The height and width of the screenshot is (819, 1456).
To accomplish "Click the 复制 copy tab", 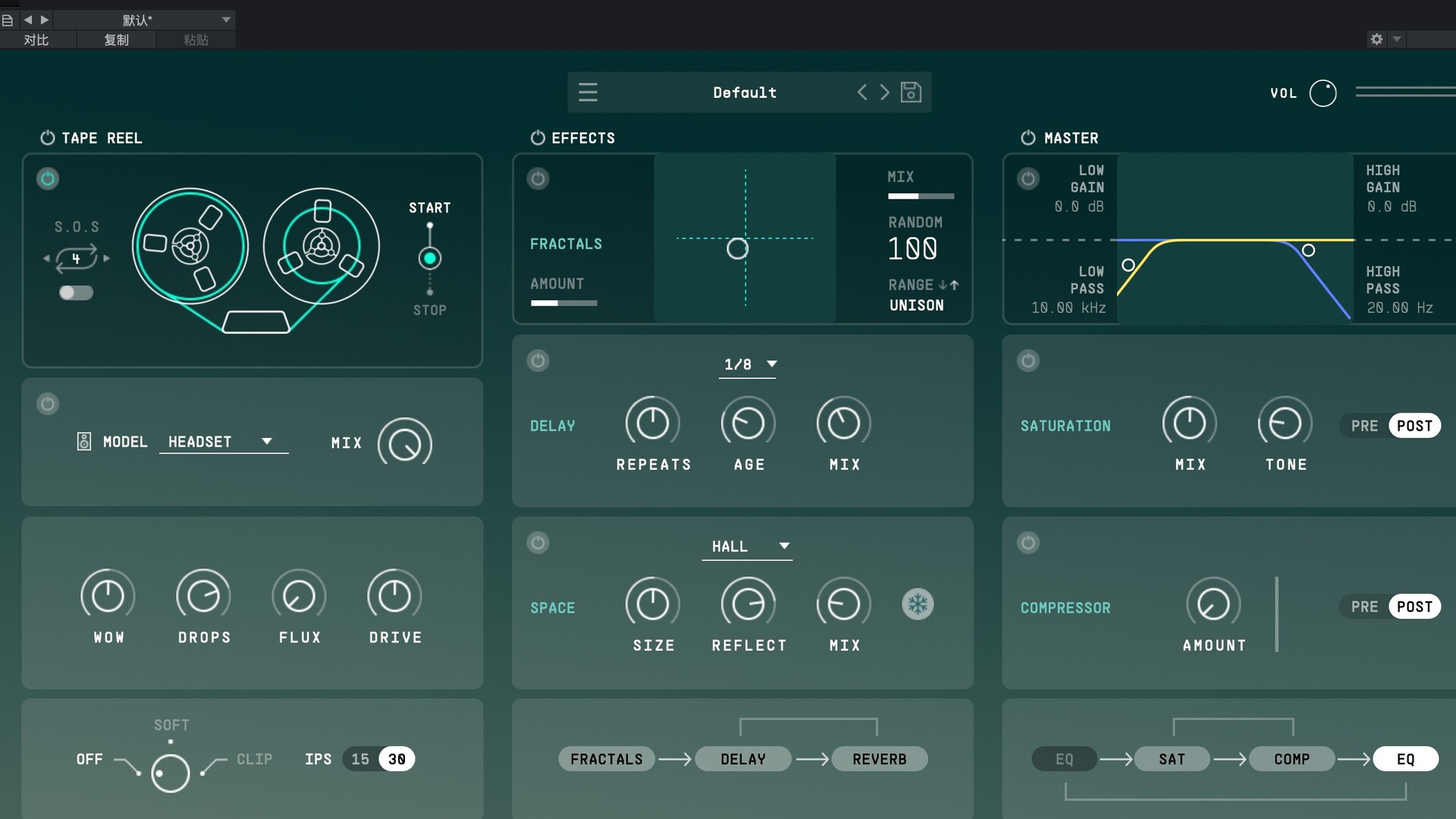I will pos(116,40).
